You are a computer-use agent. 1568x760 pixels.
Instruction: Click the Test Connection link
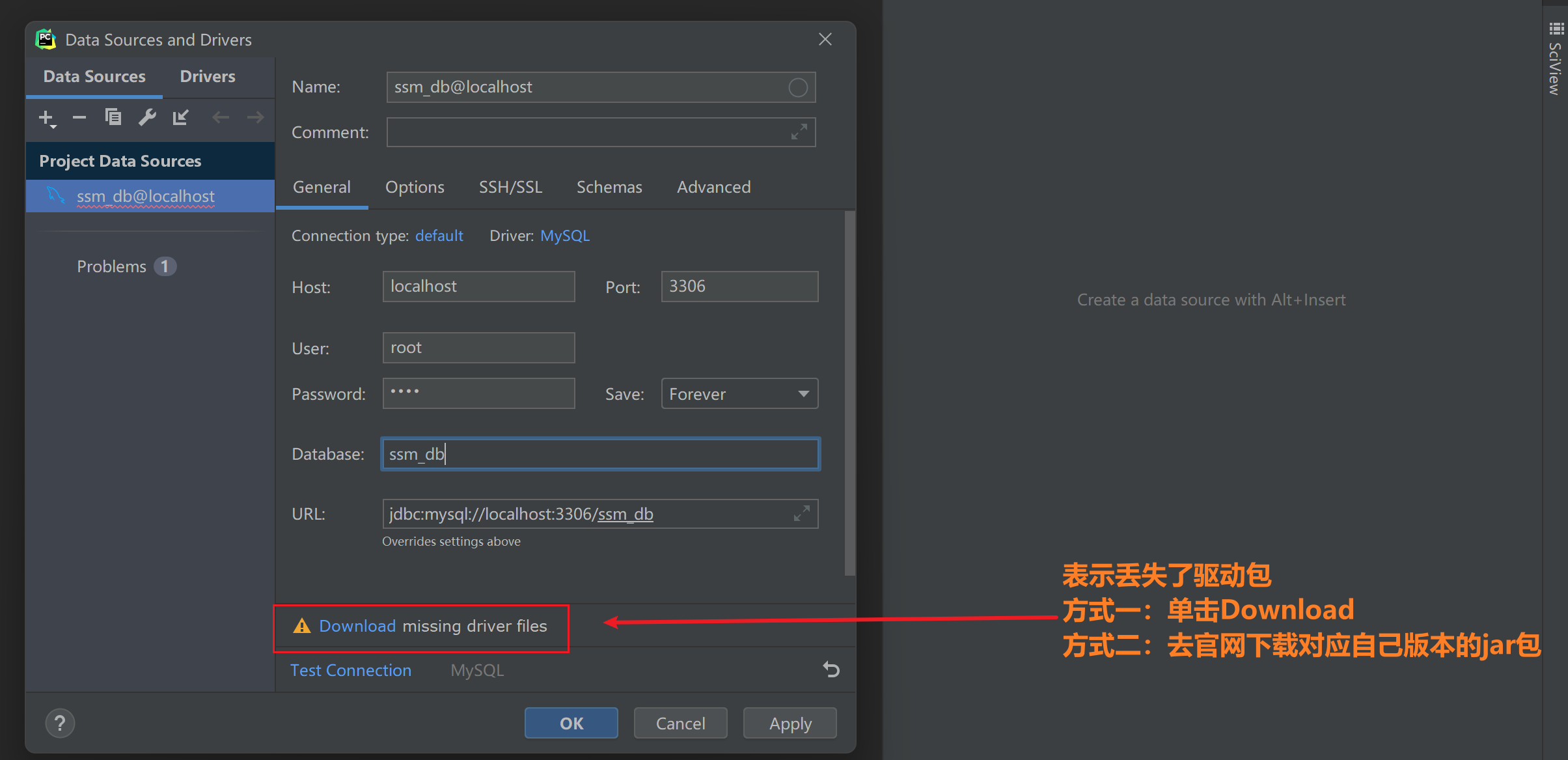click(351, 670)
